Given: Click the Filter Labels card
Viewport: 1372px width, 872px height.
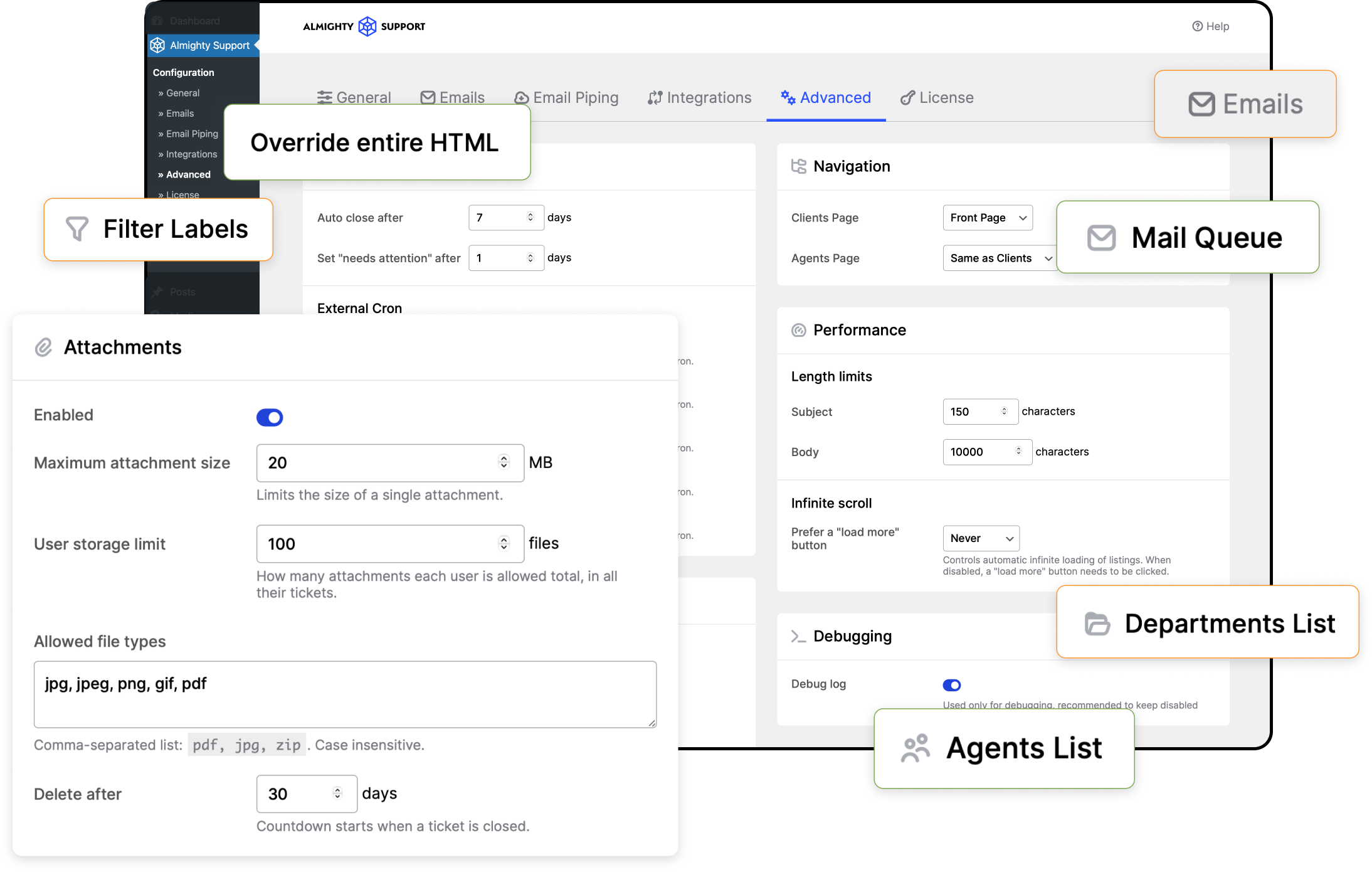Looking at the screenshot, I should pyautogui.click(x=158, y=229).
